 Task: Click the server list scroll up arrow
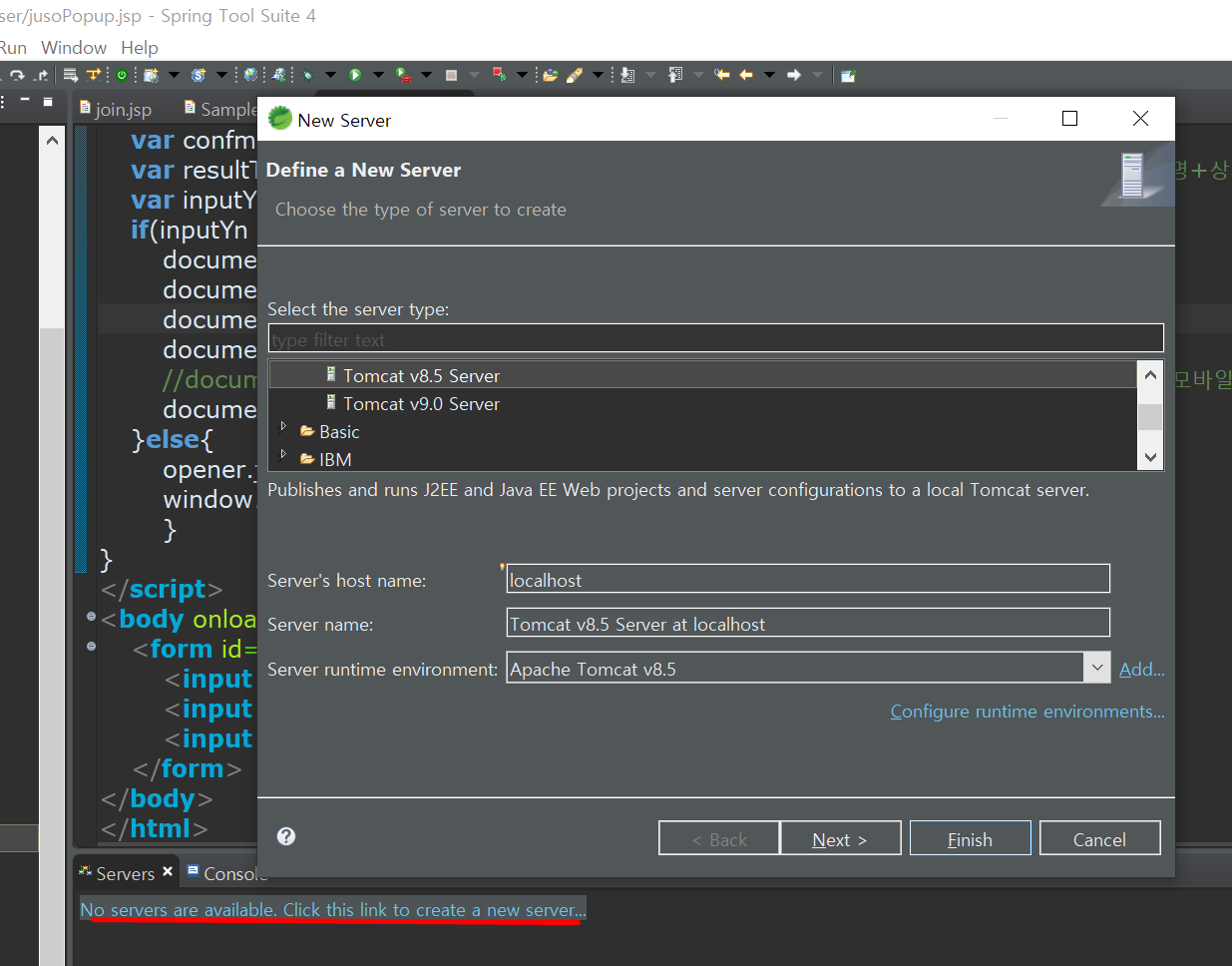(1150, 375)
